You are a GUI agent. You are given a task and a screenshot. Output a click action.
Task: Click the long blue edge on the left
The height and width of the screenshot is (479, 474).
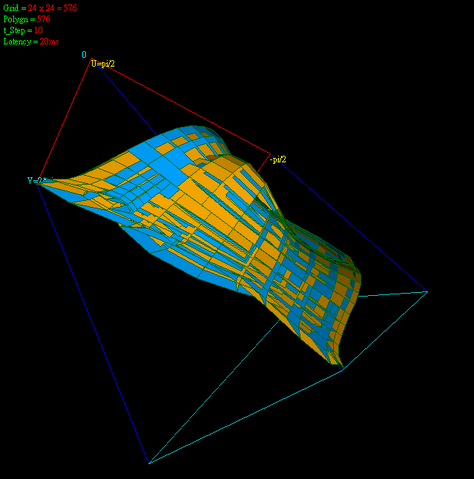coord(93,323)
